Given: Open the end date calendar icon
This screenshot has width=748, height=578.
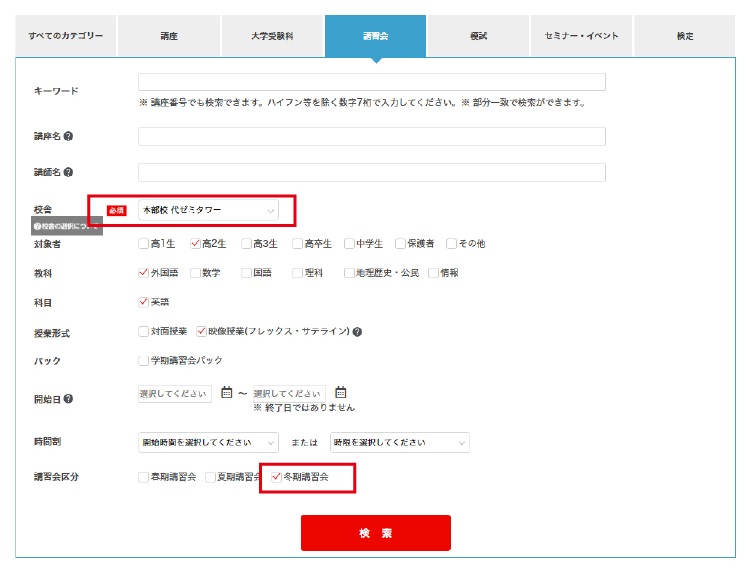Looking at the screenshot, I should click(x=341, y=393).
